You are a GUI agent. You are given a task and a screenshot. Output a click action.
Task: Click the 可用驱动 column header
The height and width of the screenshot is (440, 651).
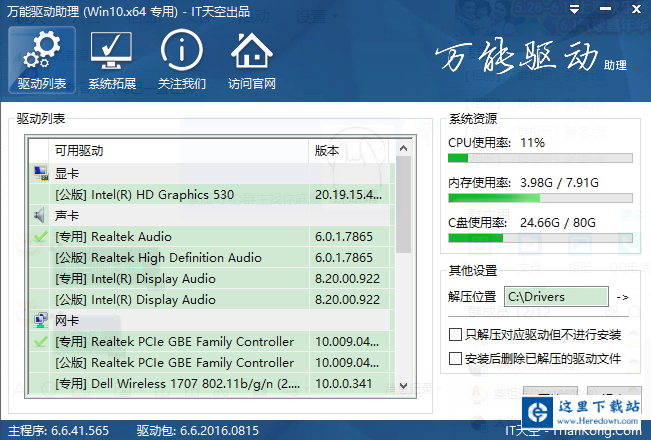179,151
